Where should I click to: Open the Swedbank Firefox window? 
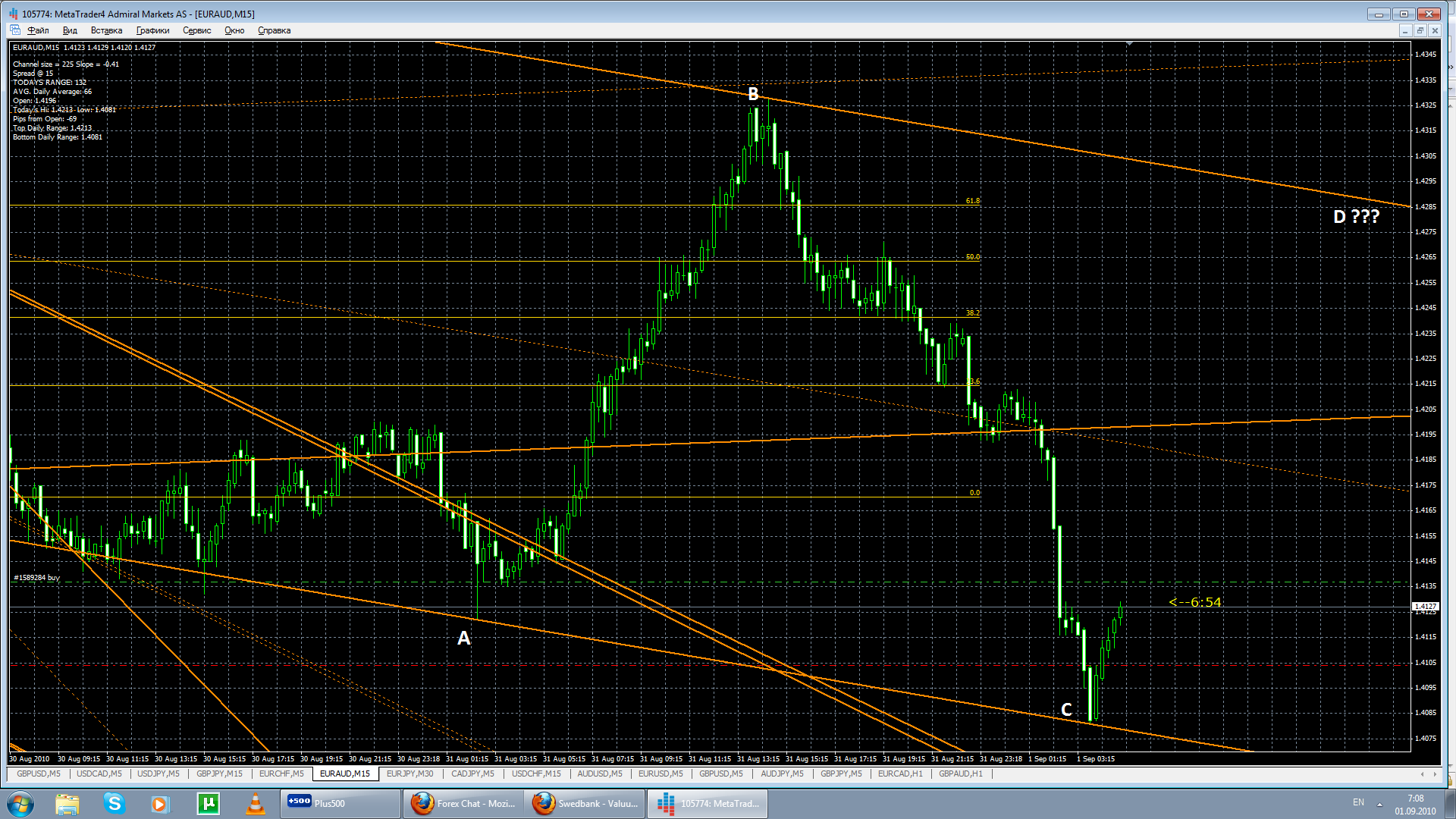pyautogui.click(x=585, y=803)
